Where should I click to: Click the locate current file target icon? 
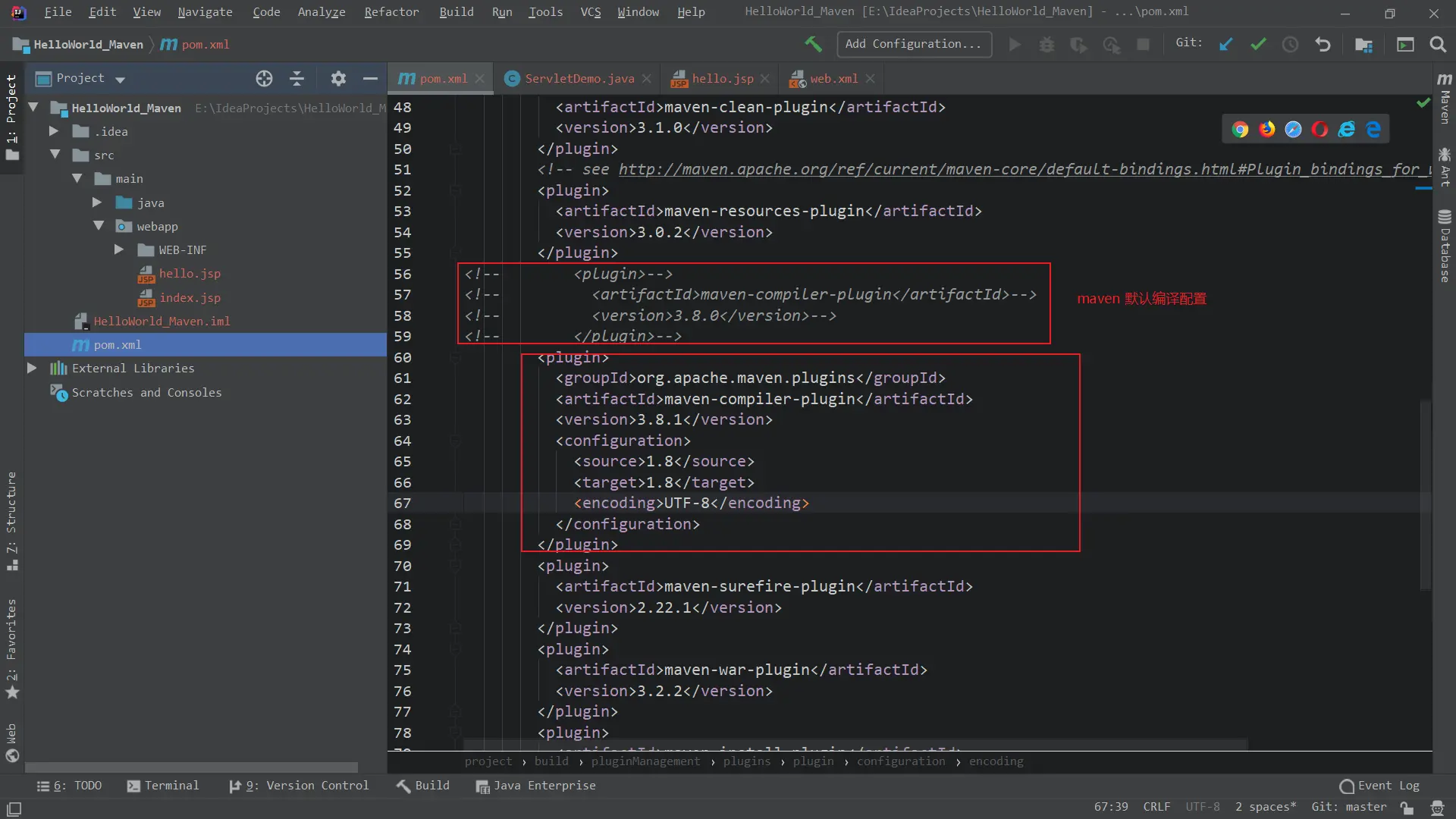(x=264, y=78)
